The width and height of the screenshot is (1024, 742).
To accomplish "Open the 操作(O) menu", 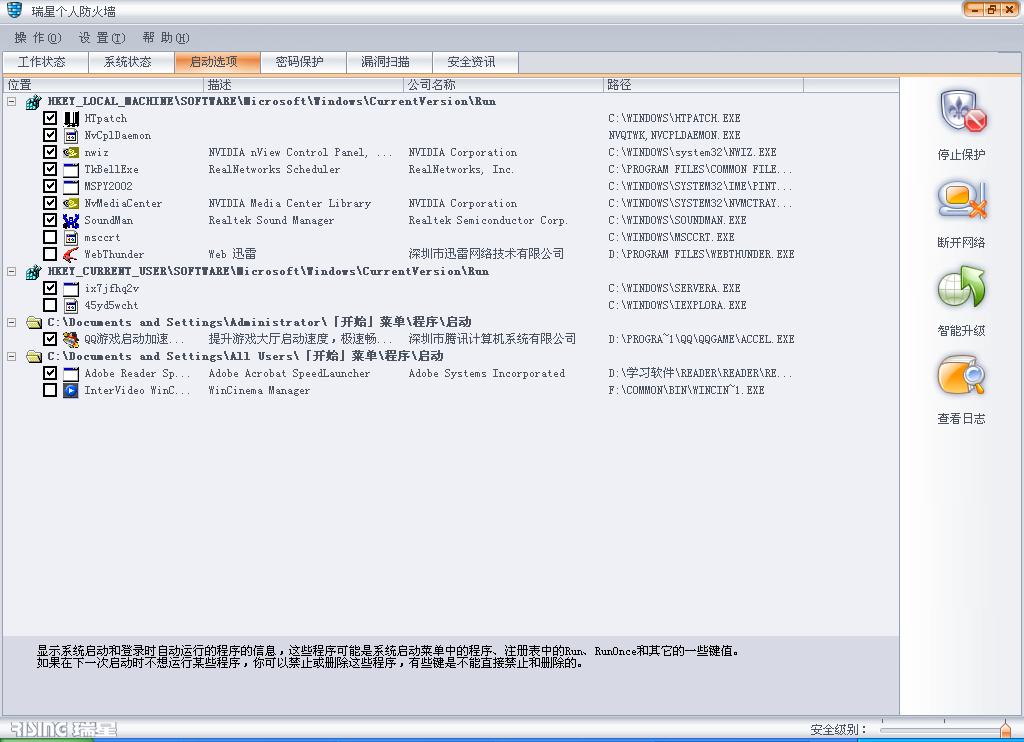I will (38, 38).
